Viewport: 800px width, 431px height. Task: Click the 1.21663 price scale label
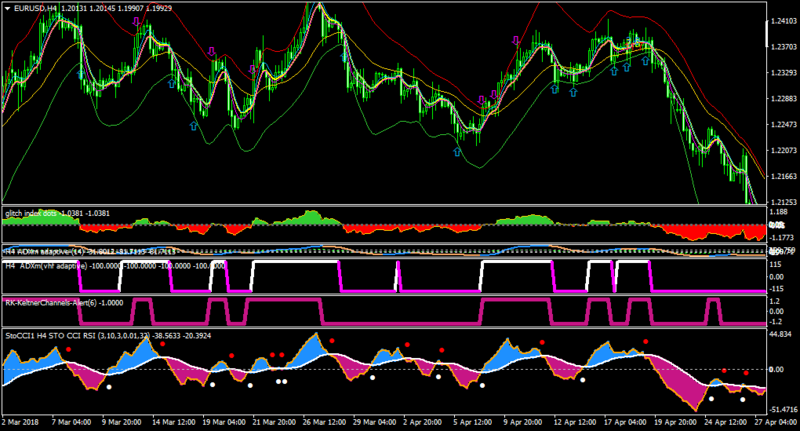click(x=784, y=176)
